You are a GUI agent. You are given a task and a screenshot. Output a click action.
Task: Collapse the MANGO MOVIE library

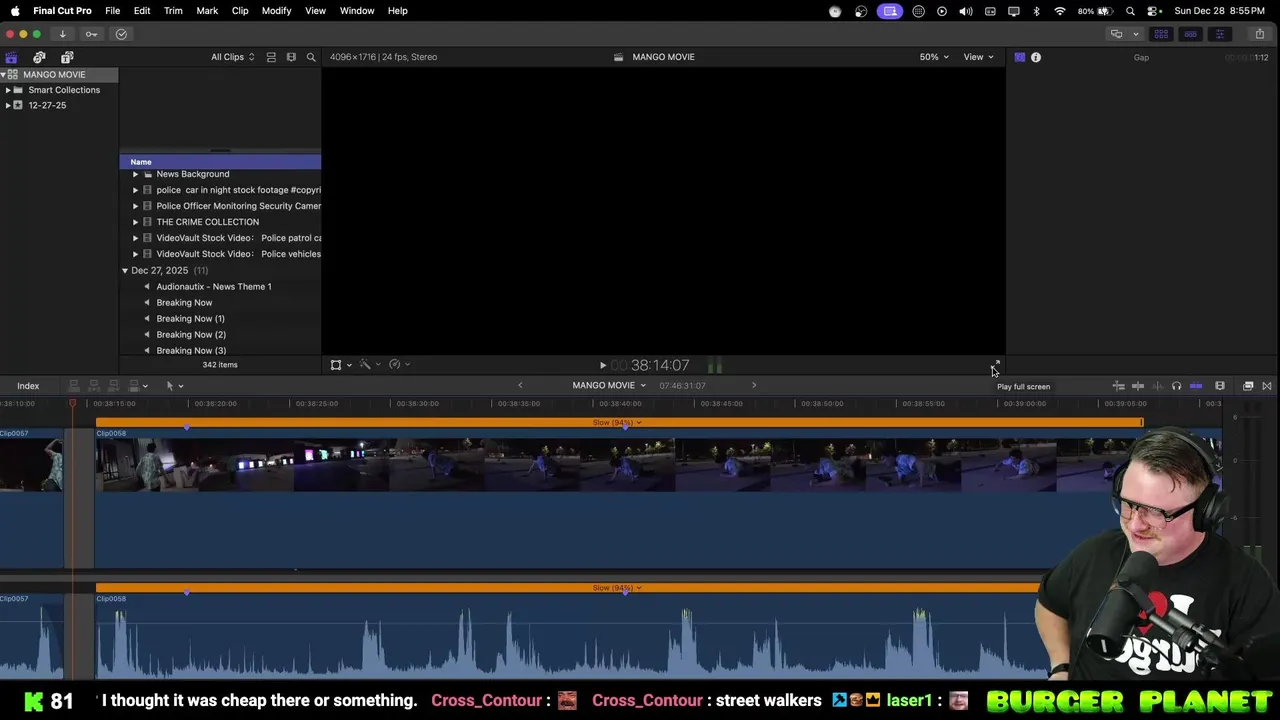3,75
